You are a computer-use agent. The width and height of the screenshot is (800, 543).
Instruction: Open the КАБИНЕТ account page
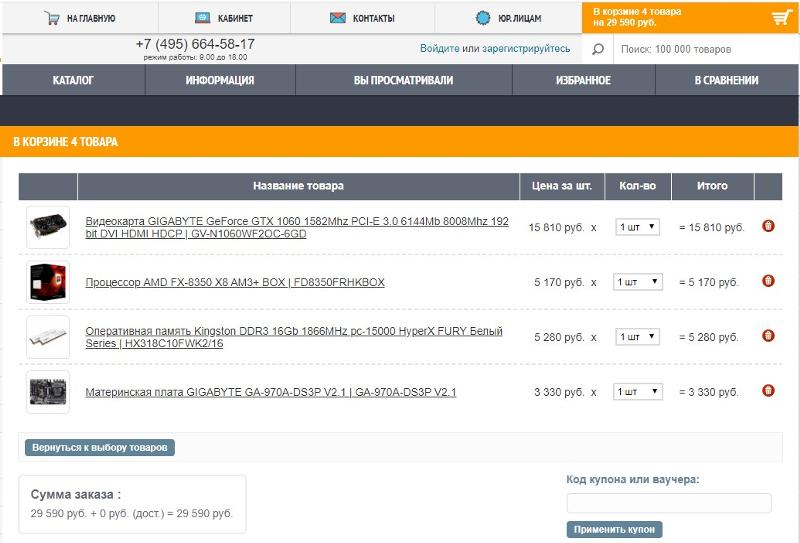tap(224, 18)
